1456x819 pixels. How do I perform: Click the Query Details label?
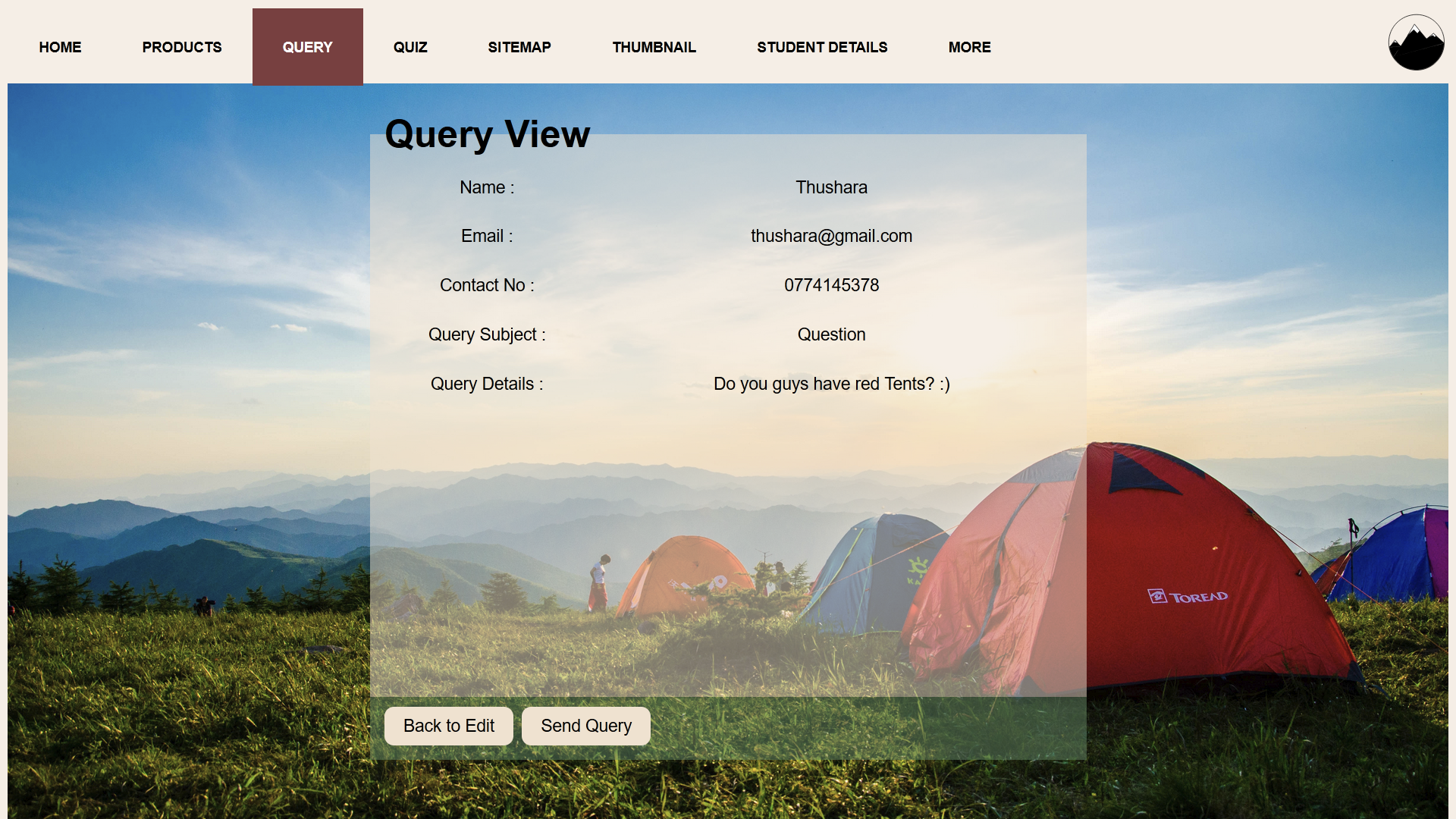(x=487, y=384)
